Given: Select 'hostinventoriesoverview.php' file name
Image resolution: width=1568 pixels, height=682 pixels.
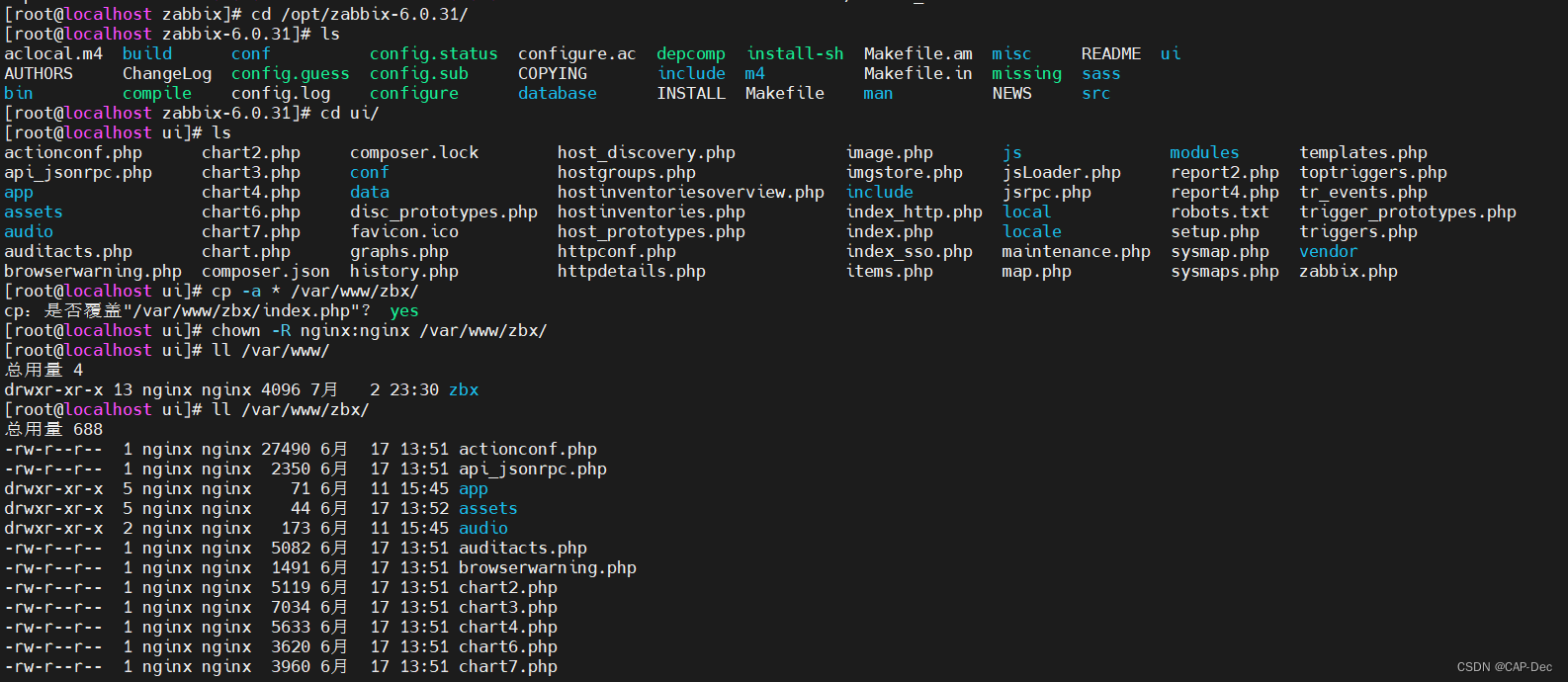Looking at the screenshot, I should [691, 192].
